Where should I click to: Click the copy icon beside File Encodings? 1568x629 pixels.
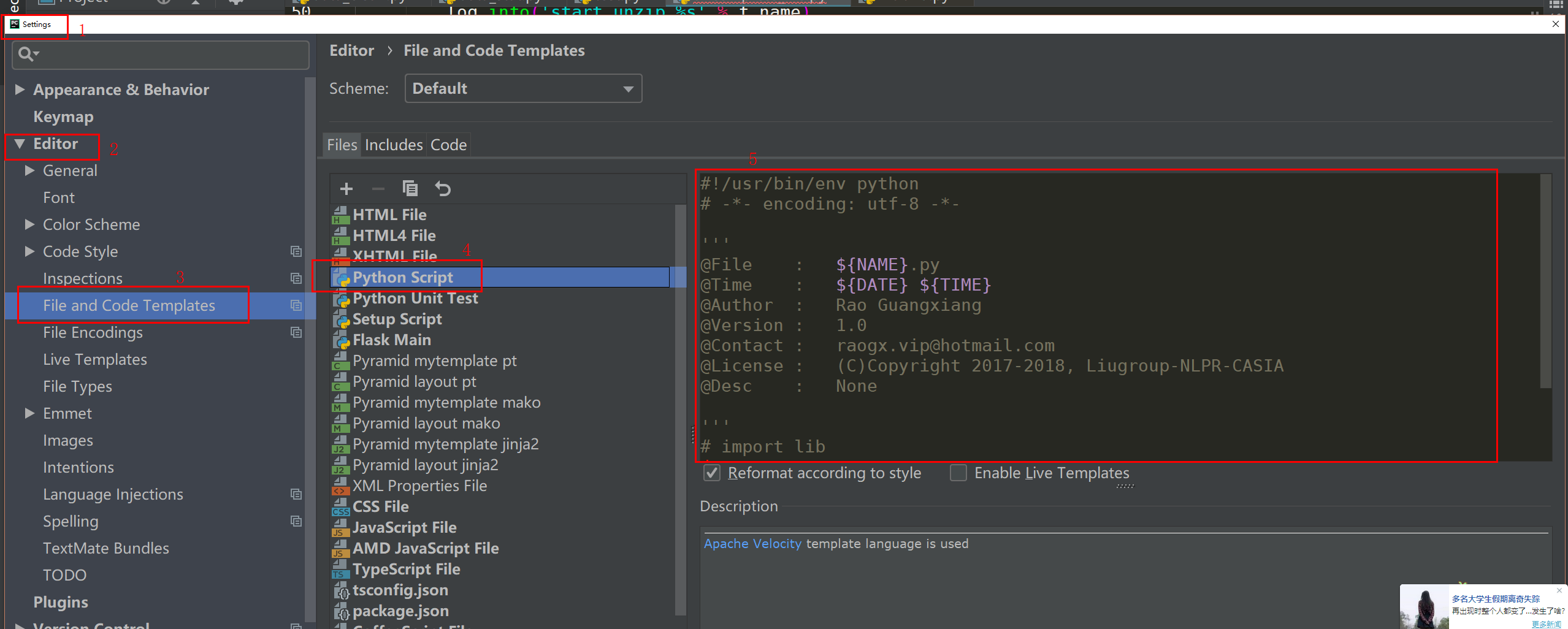coord(296,332)
